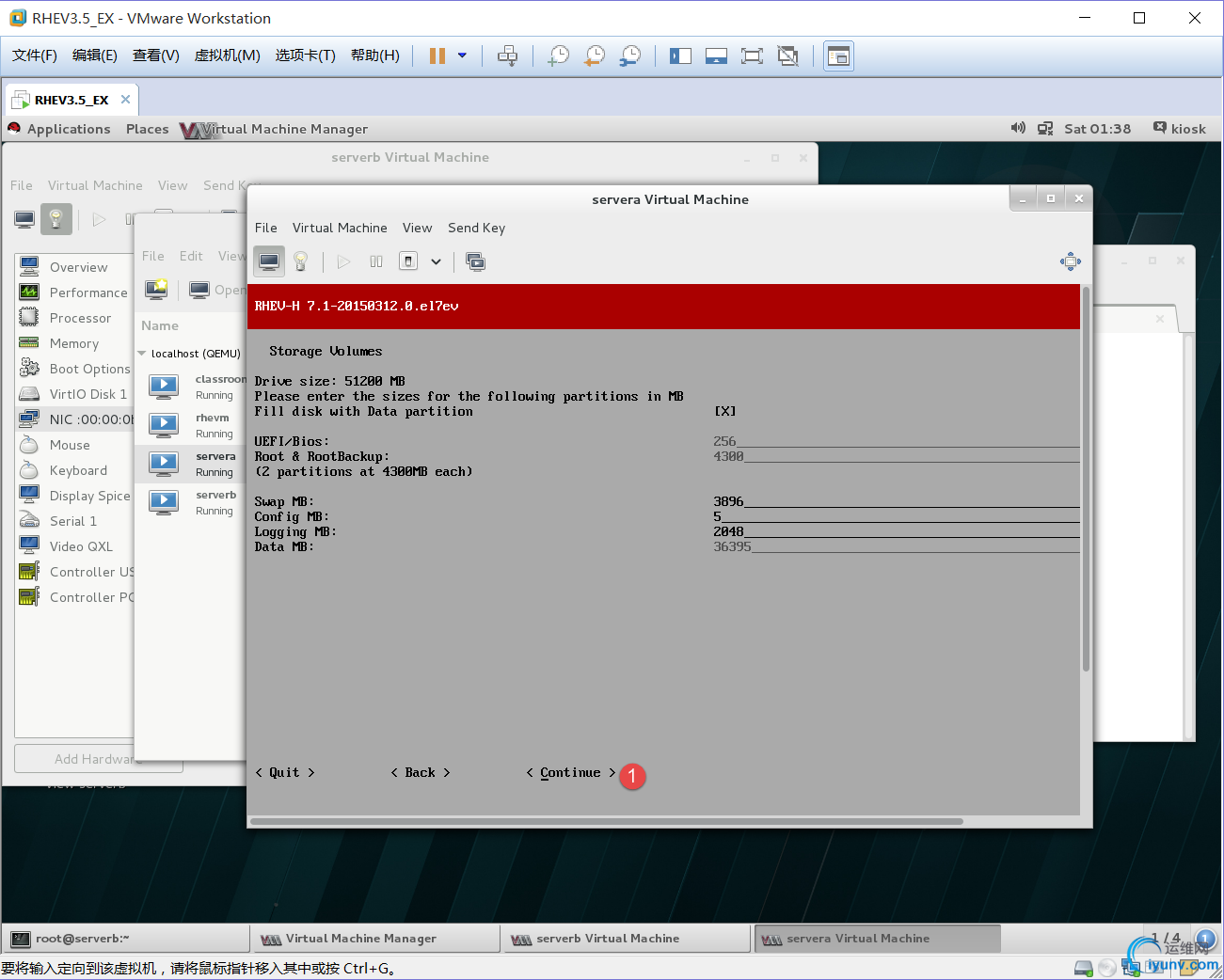Open servera snapshots manager icon
This screenshot has height=980, width=1224.
point(476,261)
